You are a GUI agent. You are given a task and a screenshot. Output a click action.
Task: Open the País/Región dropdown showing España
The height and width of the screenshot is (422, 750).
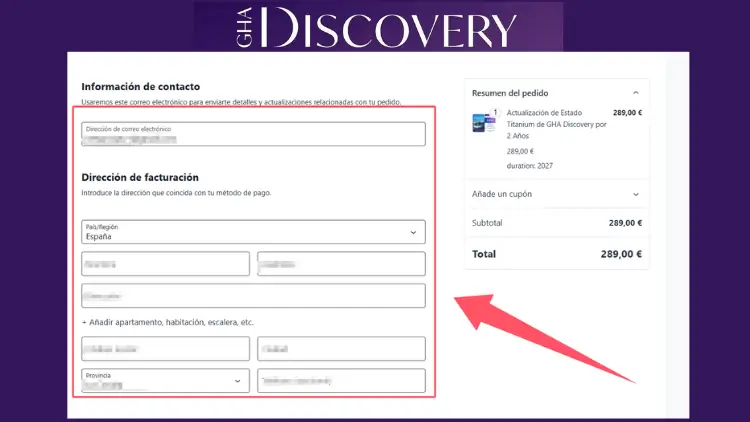(253, 232)
